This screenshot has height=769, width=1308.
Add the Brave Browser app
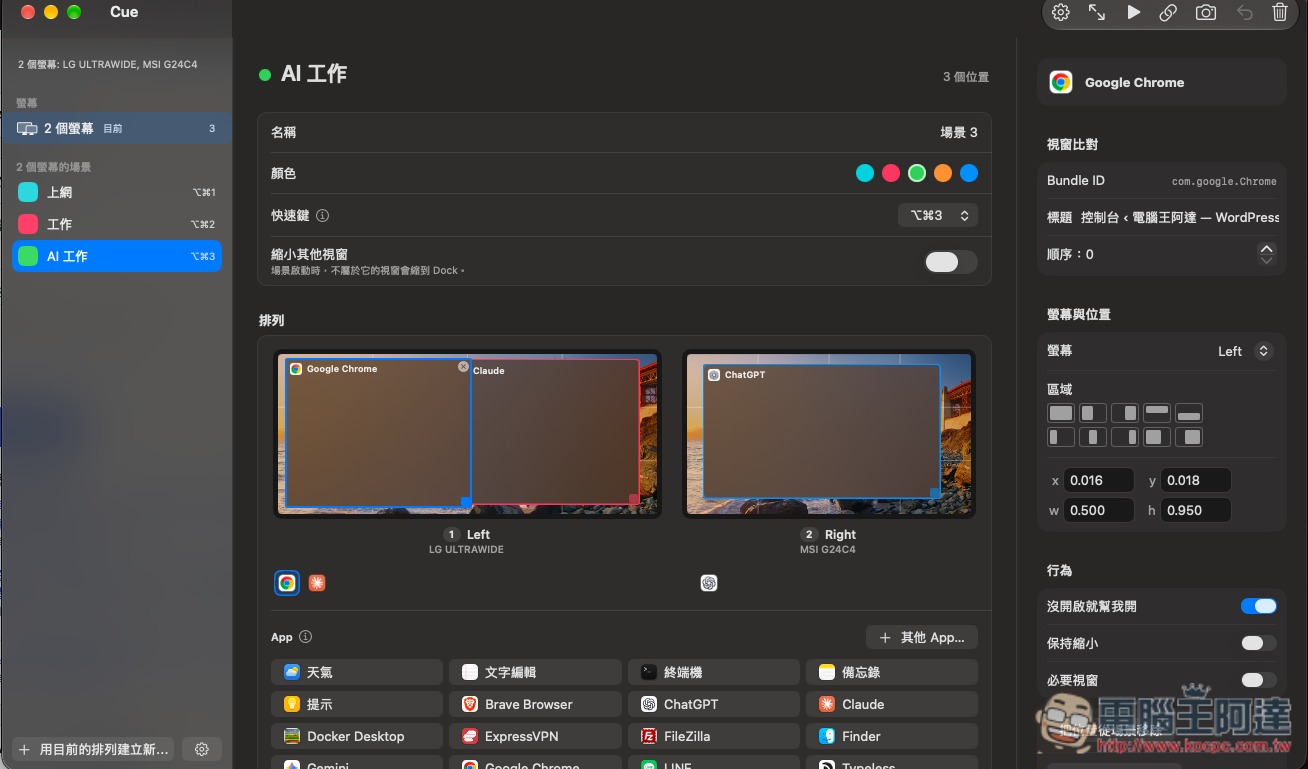535,704
